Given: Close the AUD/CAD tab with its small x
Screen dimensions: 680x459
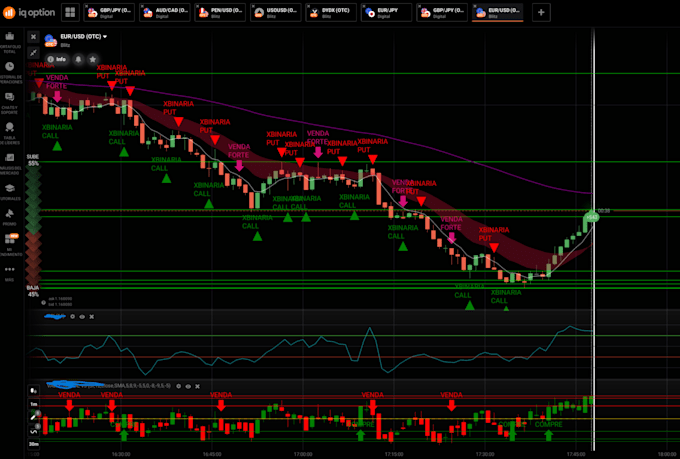Looking at the screenshot, I should tap(143, 6).
